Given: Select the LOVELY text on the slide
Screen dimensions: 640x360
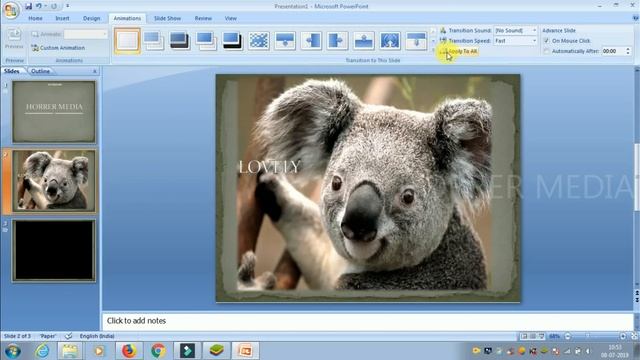Looking at the screenshot, I should click(269, 167).
